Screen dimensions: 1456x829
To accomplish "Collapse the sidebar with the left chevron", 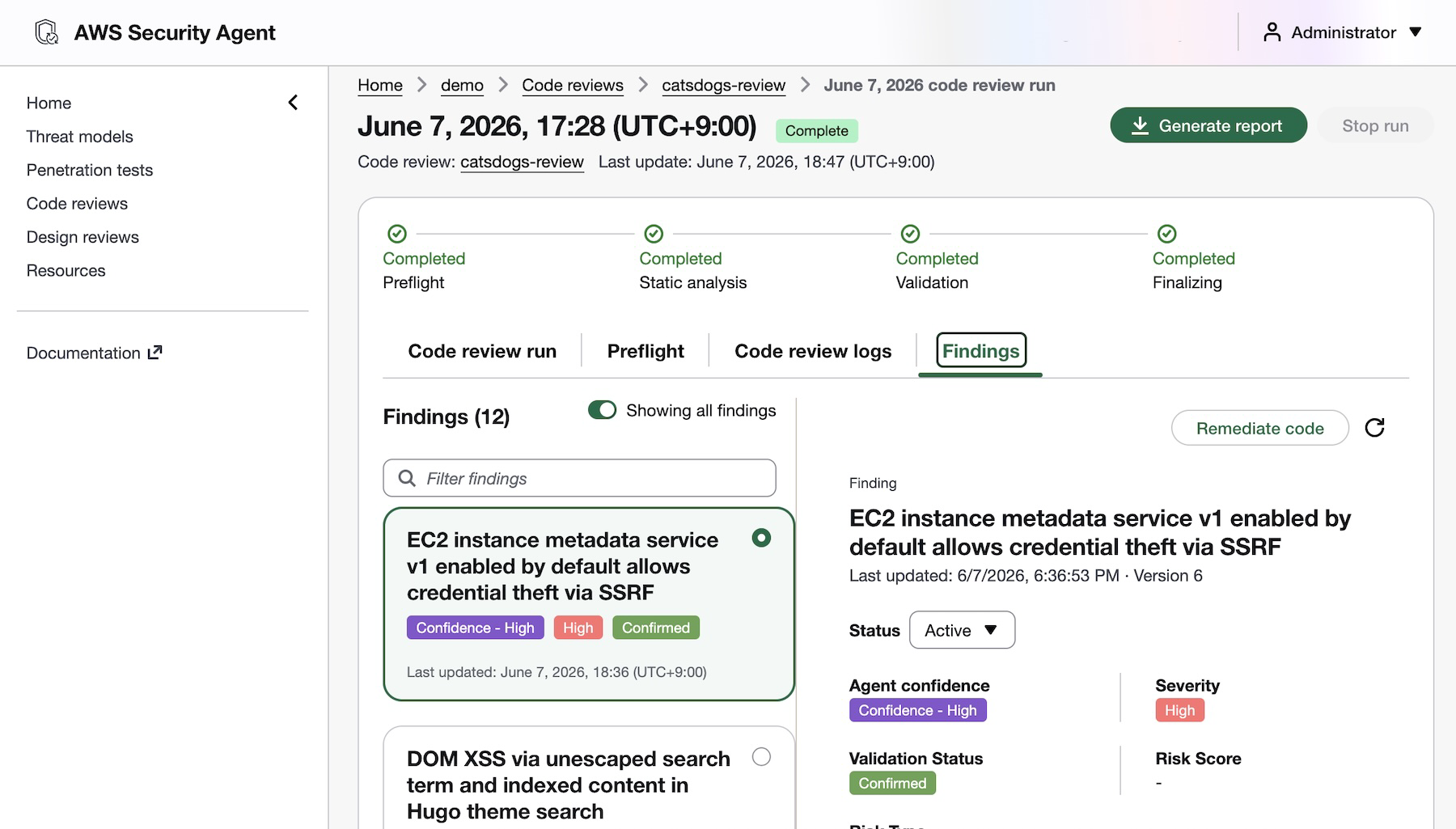I will pos(293,103).
